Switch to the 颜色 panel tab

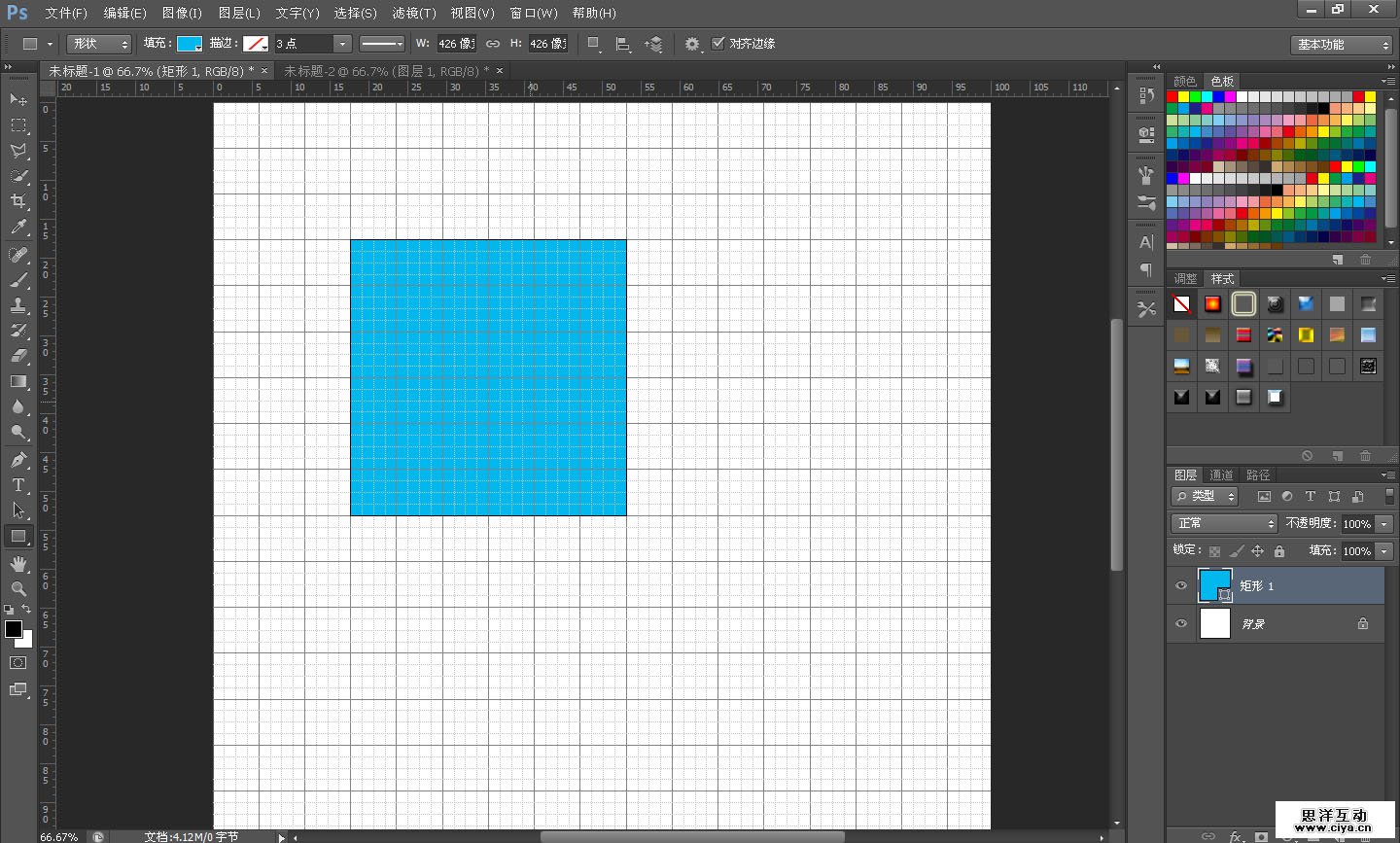tap(1184, 81)
